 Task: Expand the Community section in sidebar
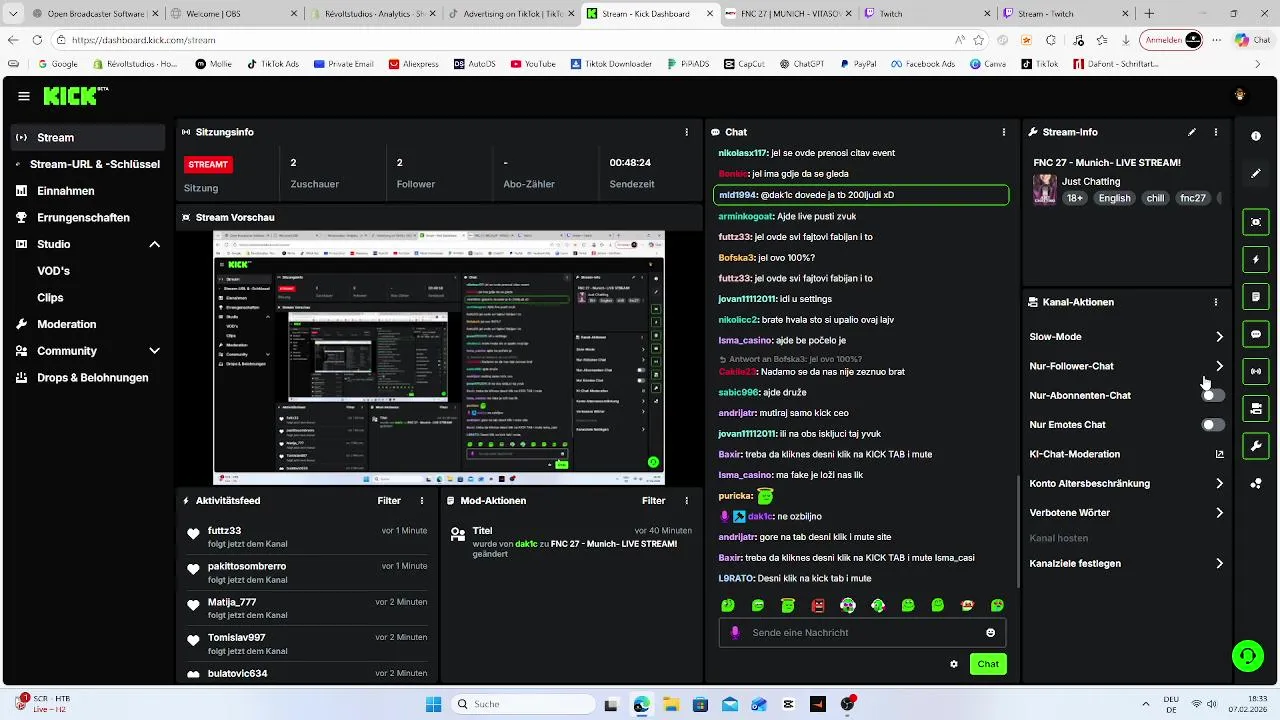[x=154, y=351]
